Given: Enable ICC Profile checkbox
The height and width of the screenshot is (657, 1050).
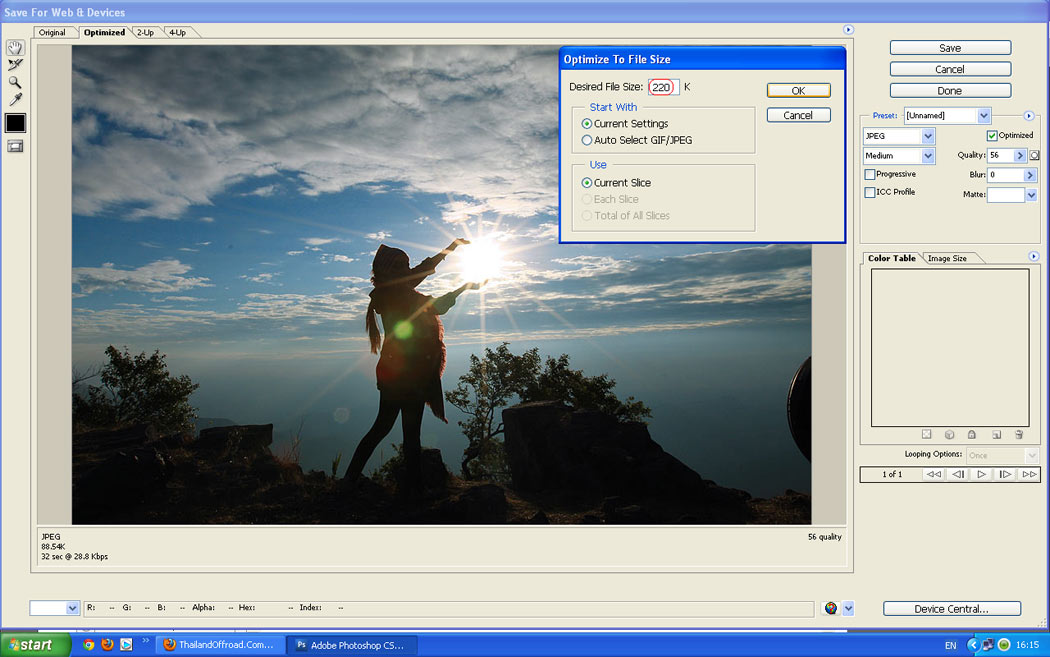Looking at the screenshot, I should click(870, 192).
